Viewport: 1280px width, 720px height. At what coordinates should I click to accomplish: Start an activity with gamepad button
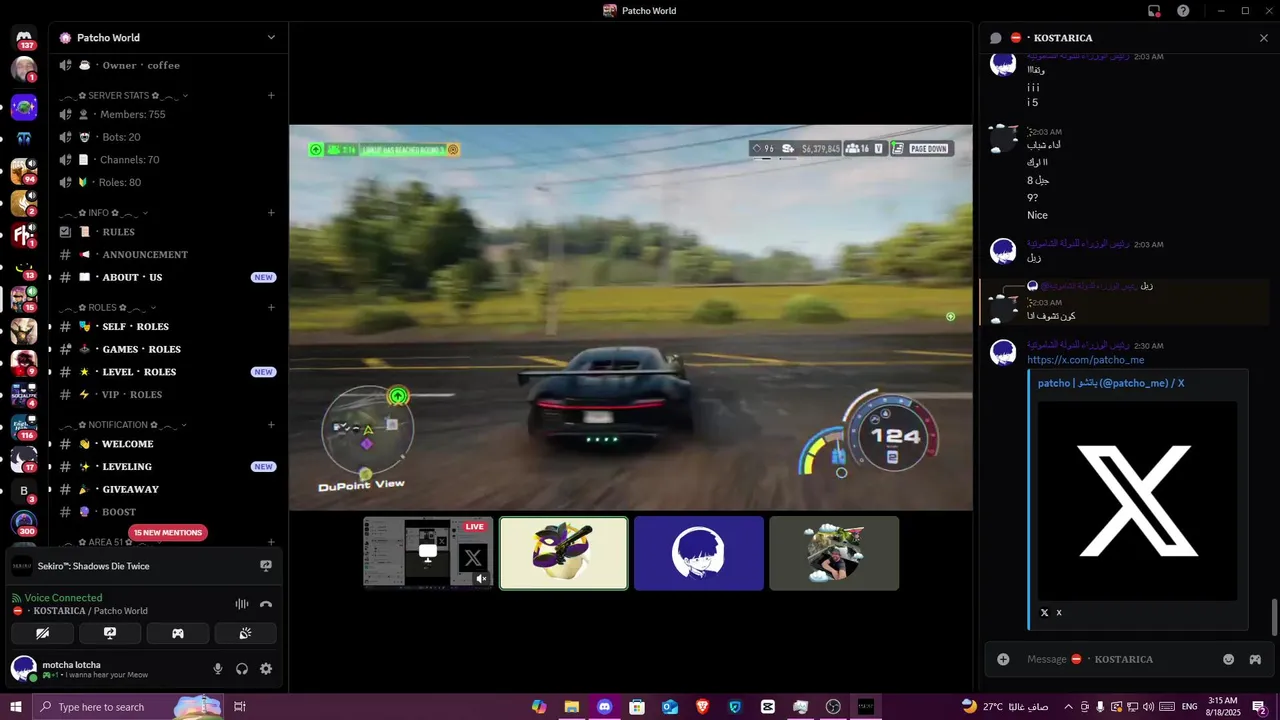pos(178,633)
